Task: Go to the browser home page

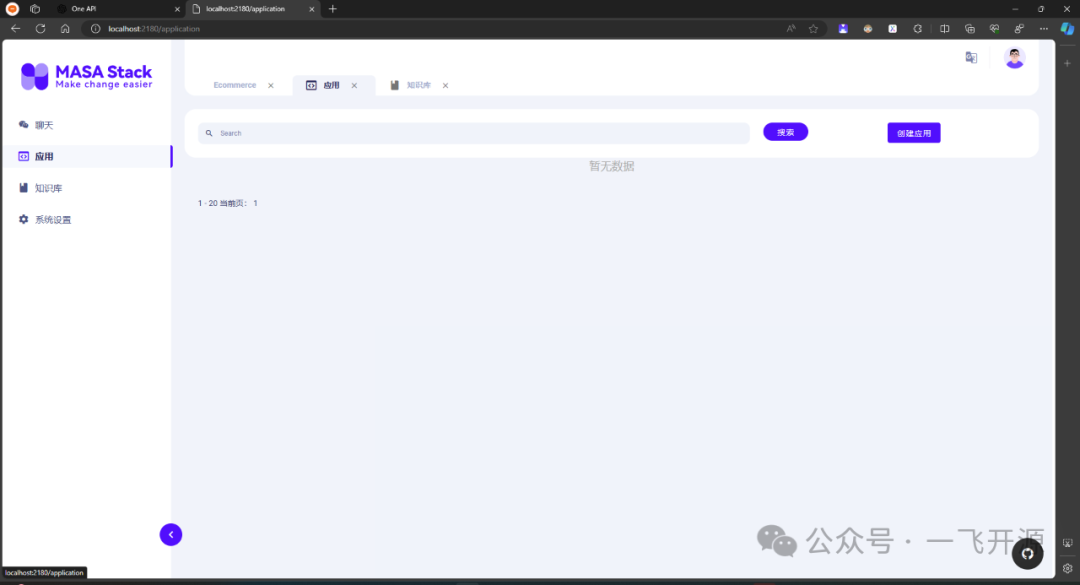Action: click(65, 29)
